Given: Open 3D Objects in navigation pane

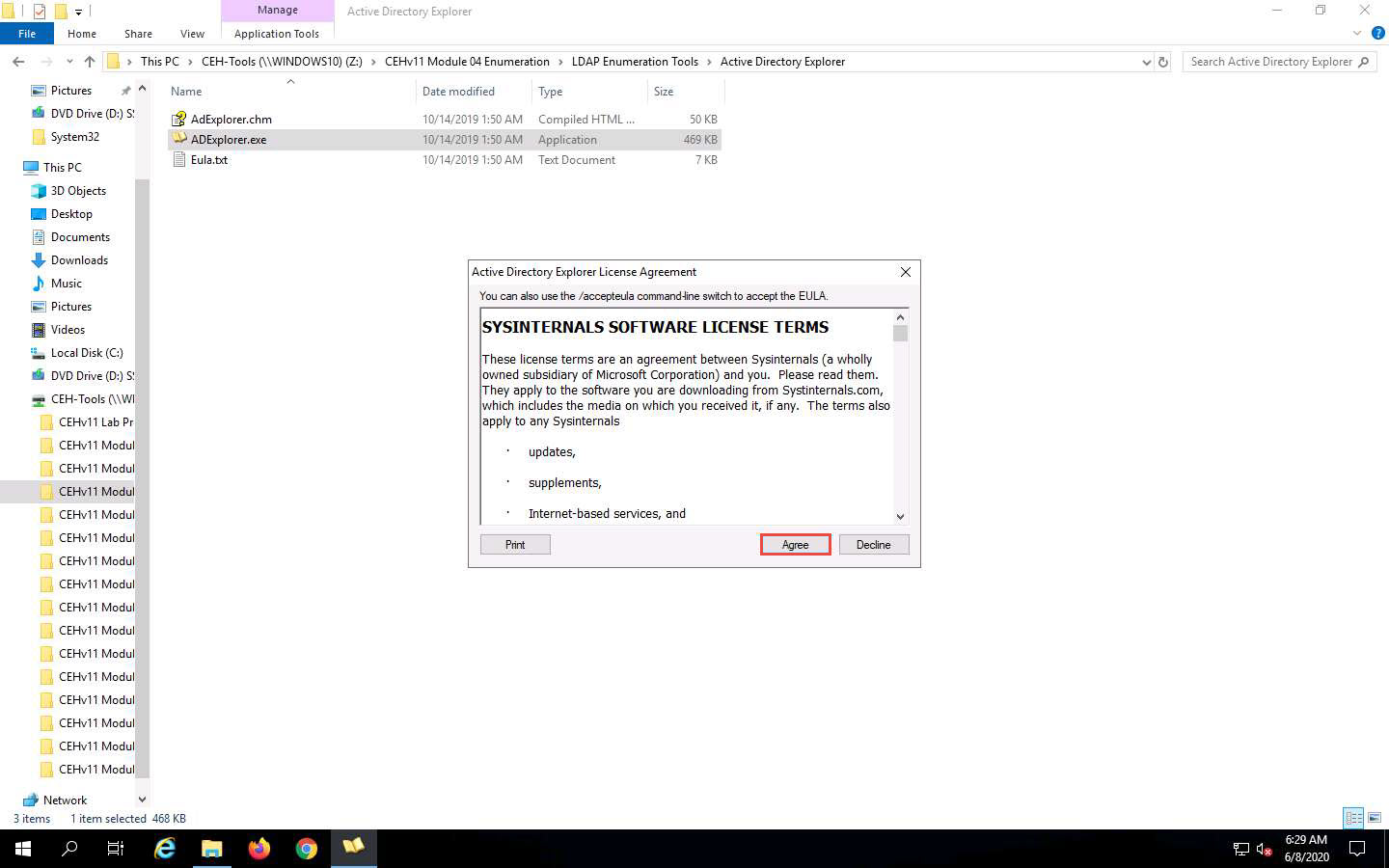Looking at the screenshot, I should click(78, 191).
